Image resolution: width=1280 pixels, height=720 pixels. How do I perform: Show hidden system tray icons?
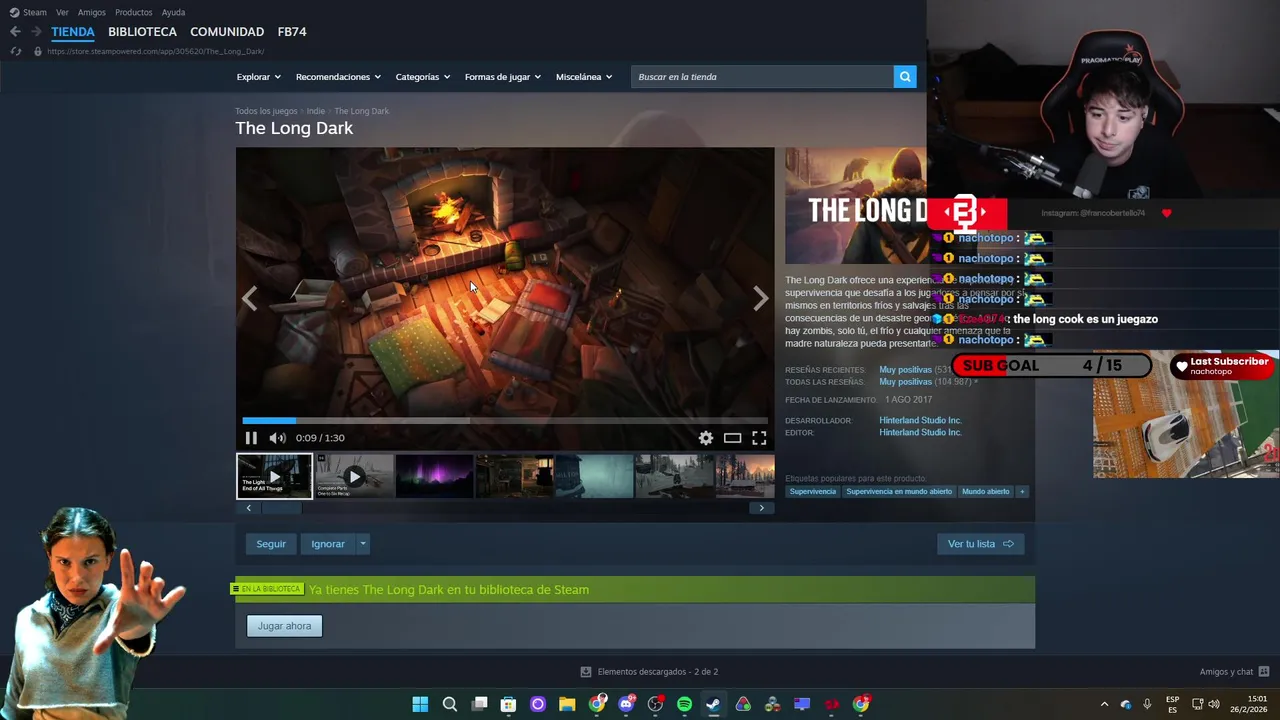[x=1104, y=704]
